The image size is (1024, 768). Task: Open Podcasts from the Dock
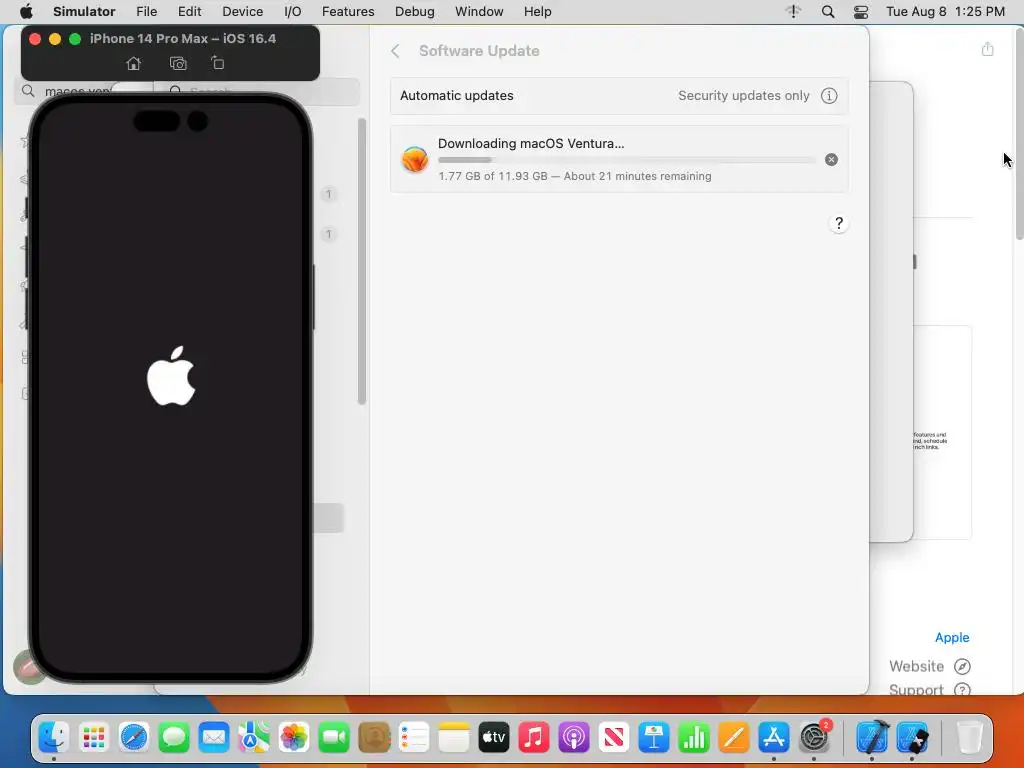573,738
